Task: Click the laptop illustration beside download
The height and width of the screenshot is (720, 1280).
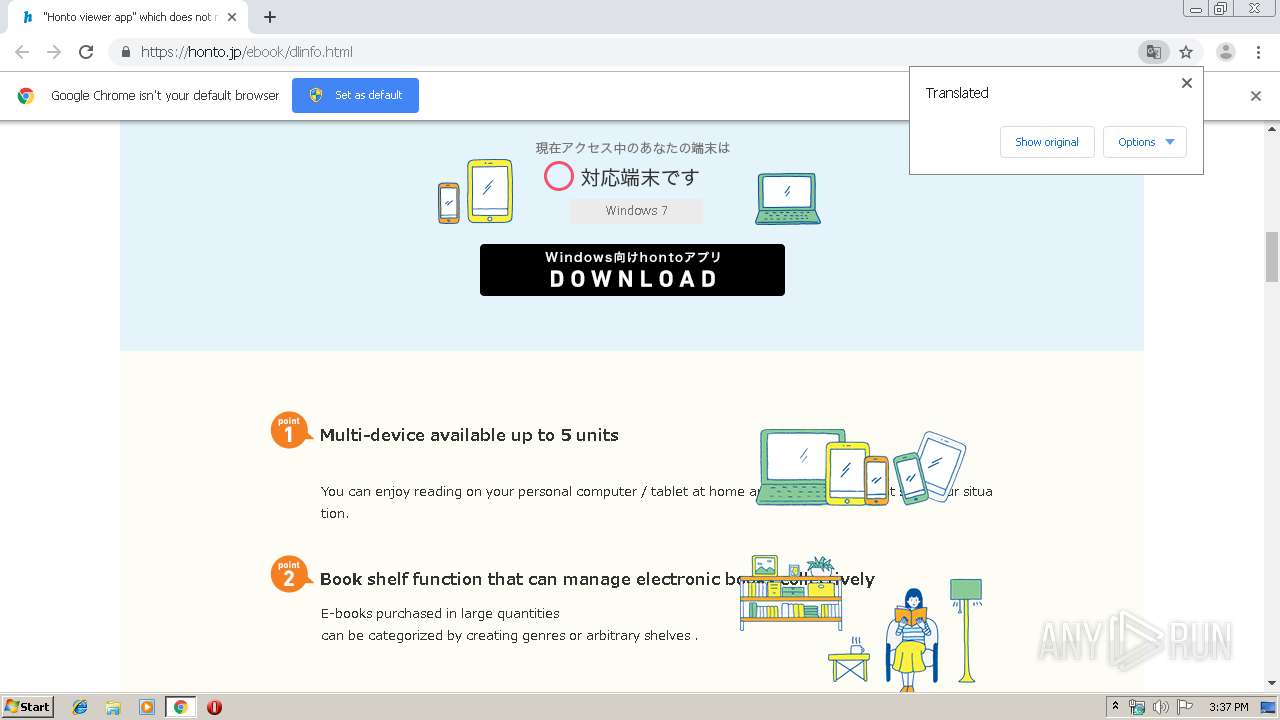Action: [x=788, y=198]
